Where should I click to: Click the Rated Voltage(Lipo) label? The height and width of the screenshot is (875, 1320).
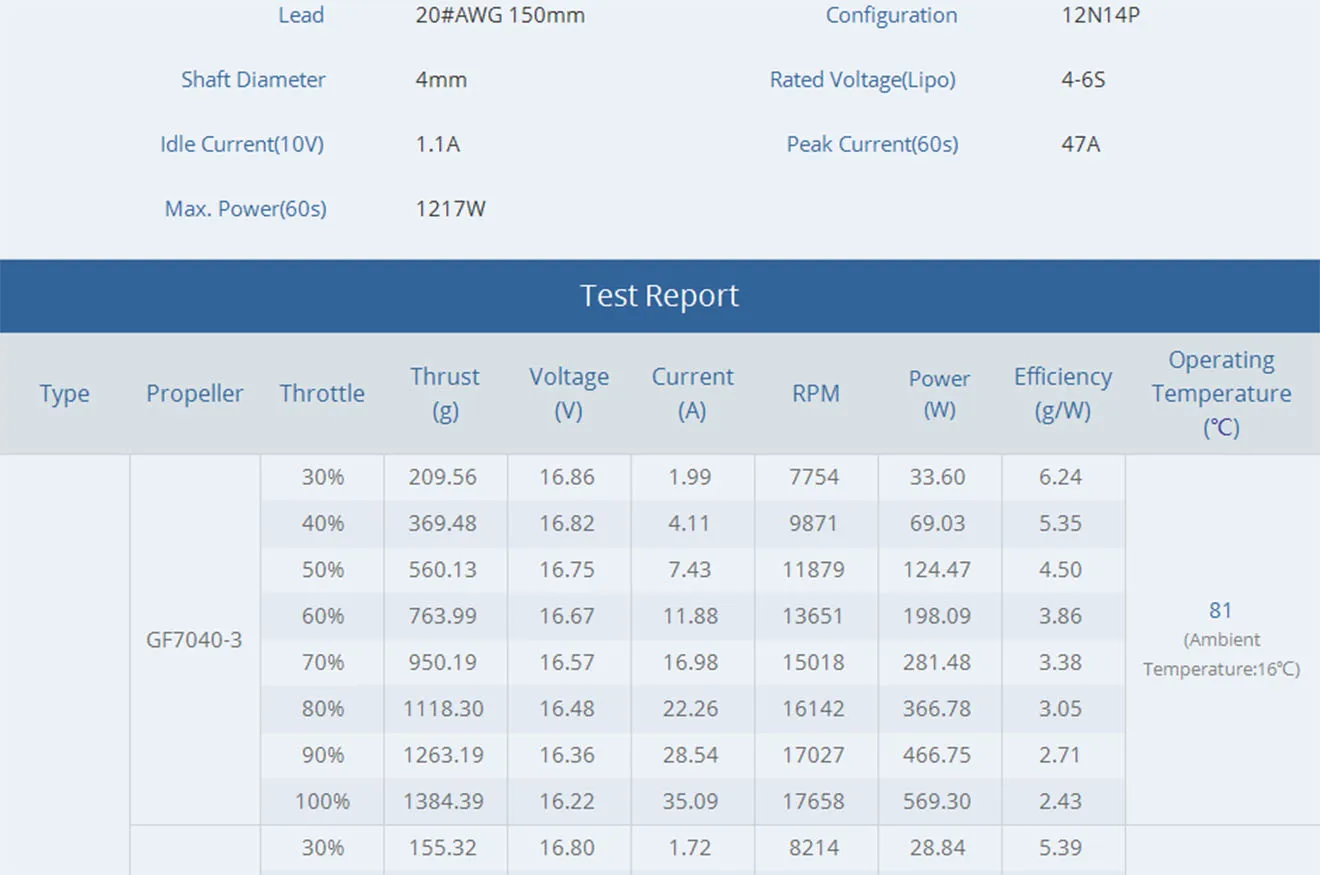pos(862,80)
